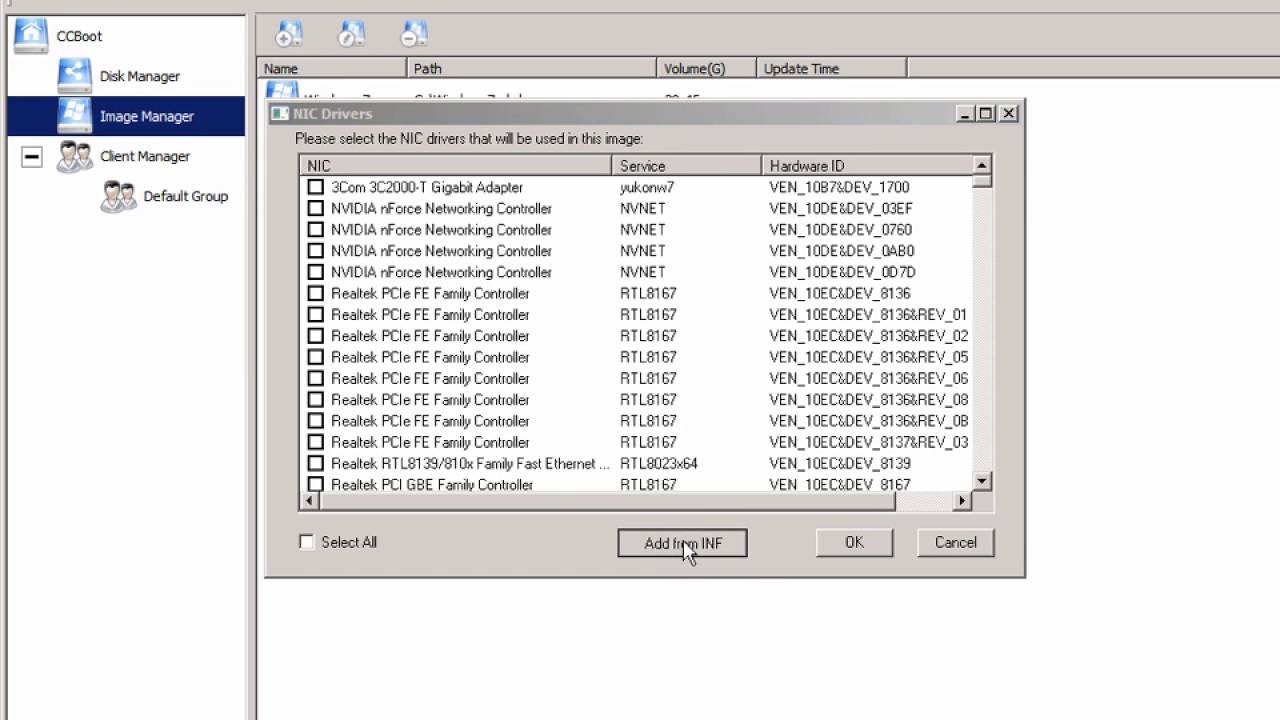Sort by the Service column header
The height and width of the screenshot is (720, 1280).
click(686, 166)
